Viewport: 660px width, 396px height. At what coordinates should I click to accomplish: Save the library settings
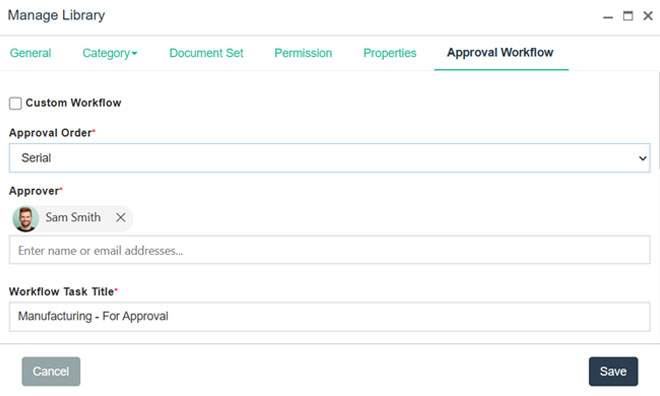[x=613, y=372]
